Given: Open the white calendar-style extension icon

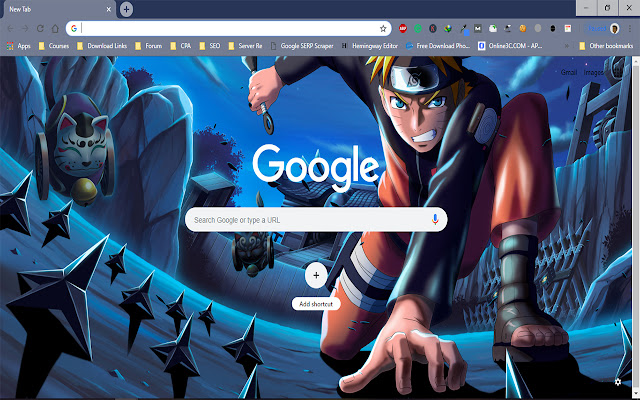Looking at the screenshot, I should [x=568, y=28].
